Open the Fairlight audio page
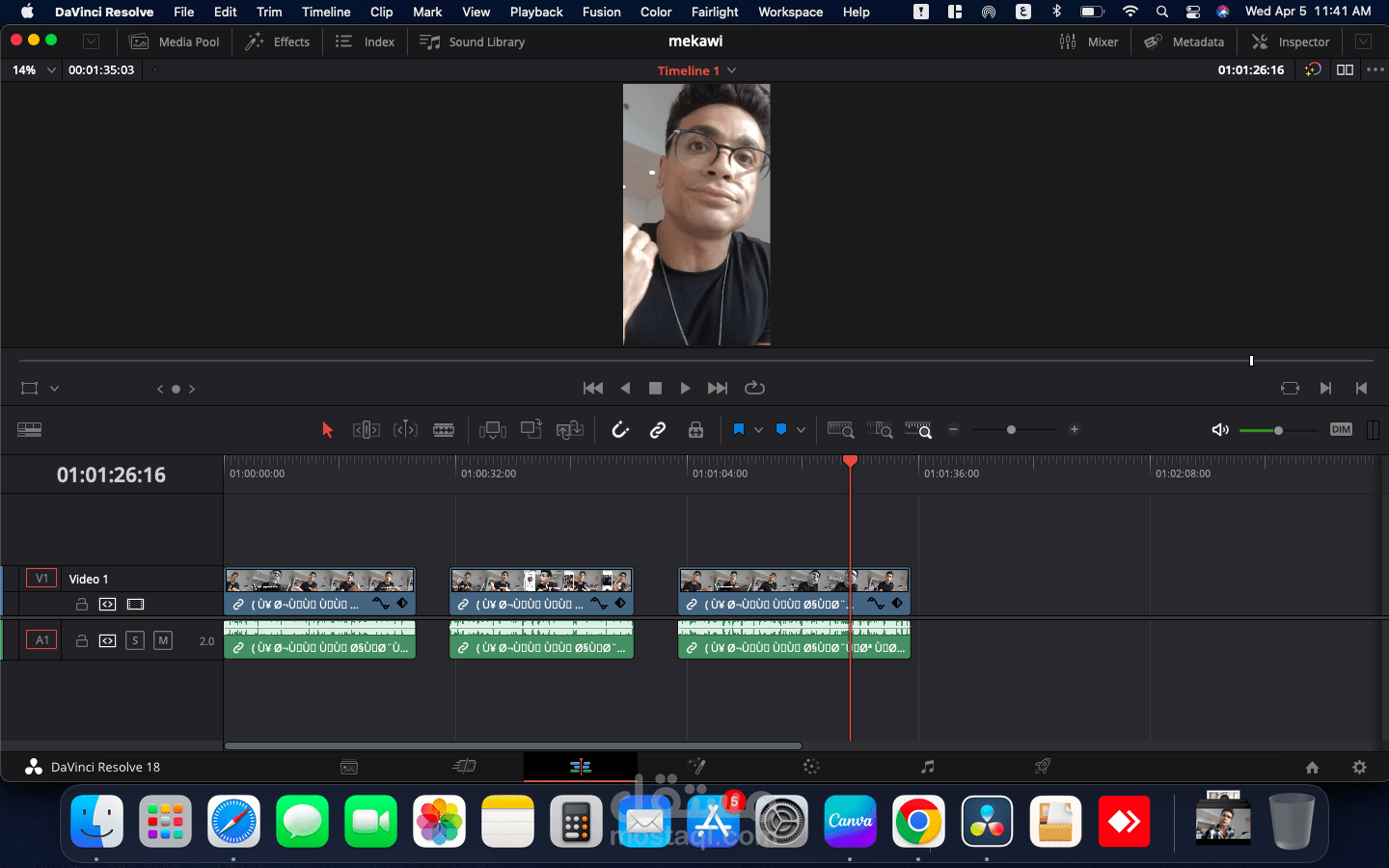 click(927, 766)
